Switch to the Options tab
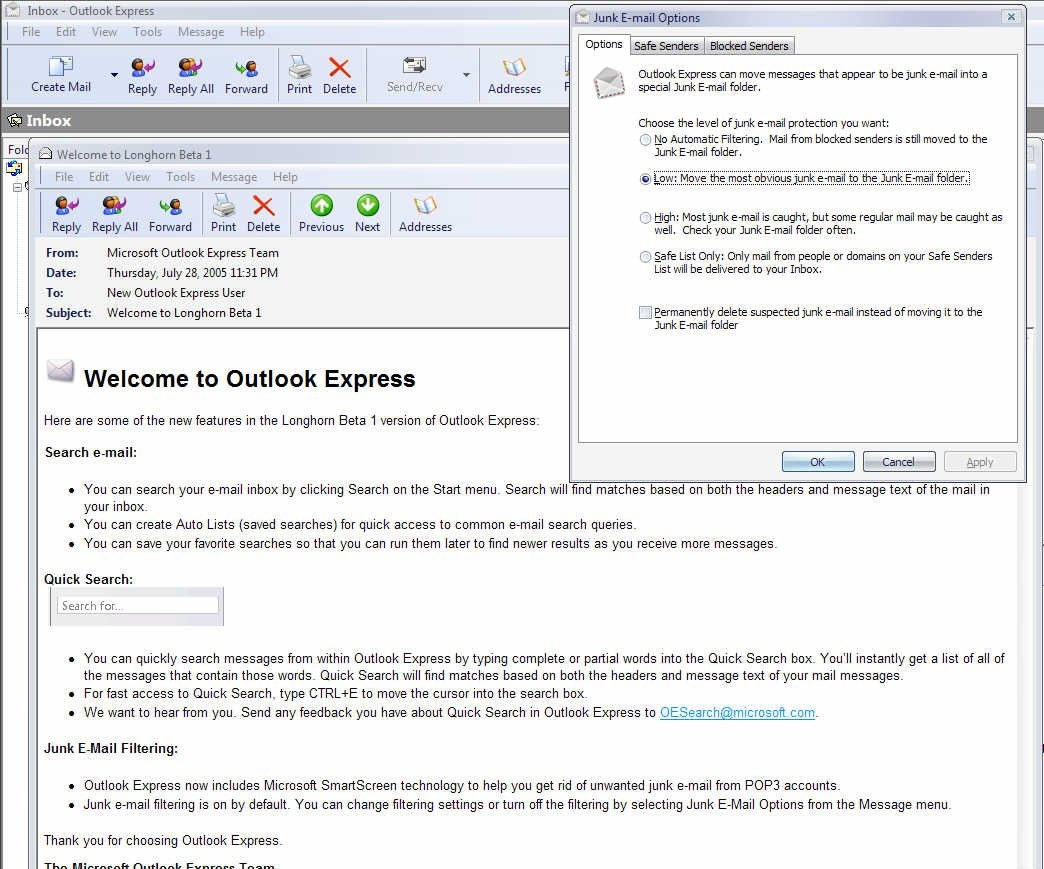The image size is (1044, 869). (603, 45)
